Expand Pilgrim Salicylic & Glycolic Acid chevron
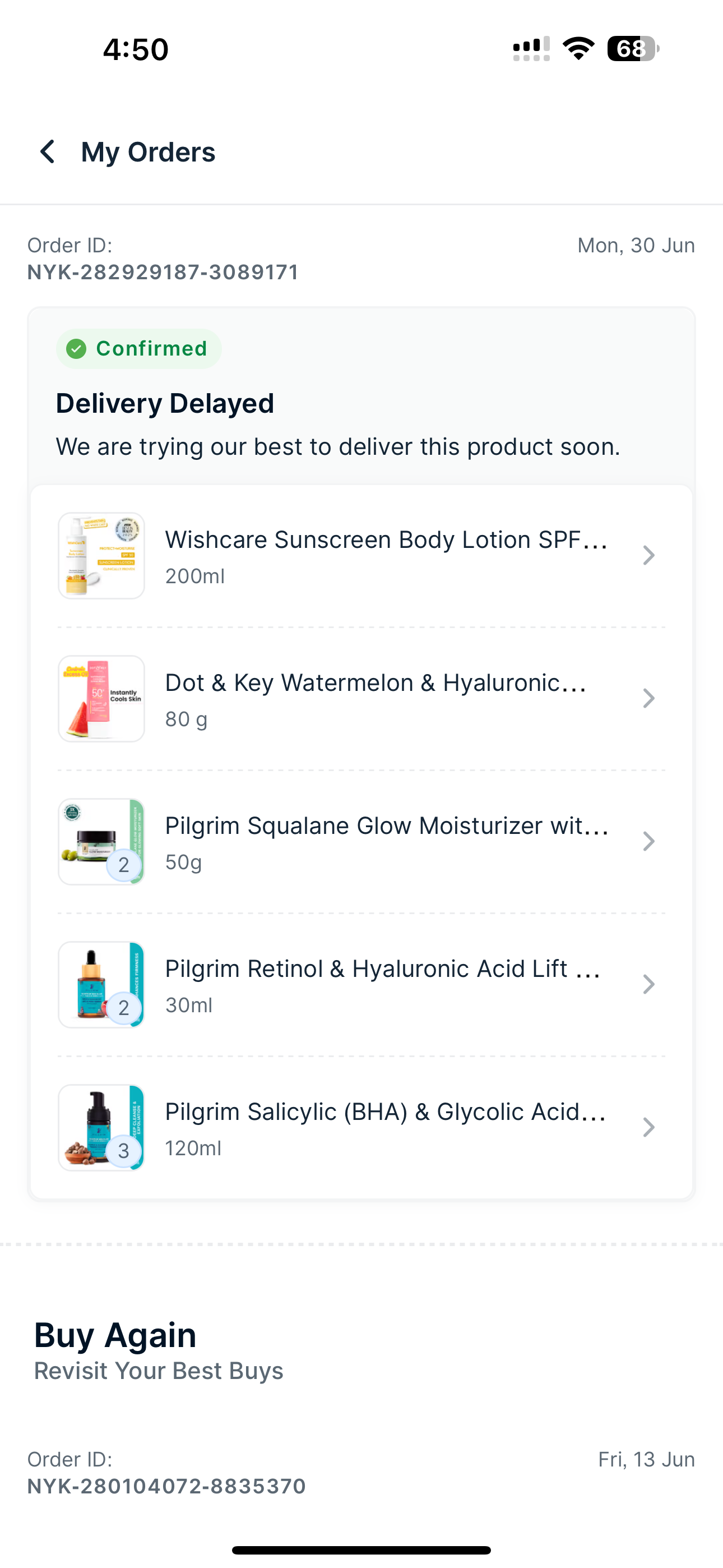 [x=649, y=1127]
